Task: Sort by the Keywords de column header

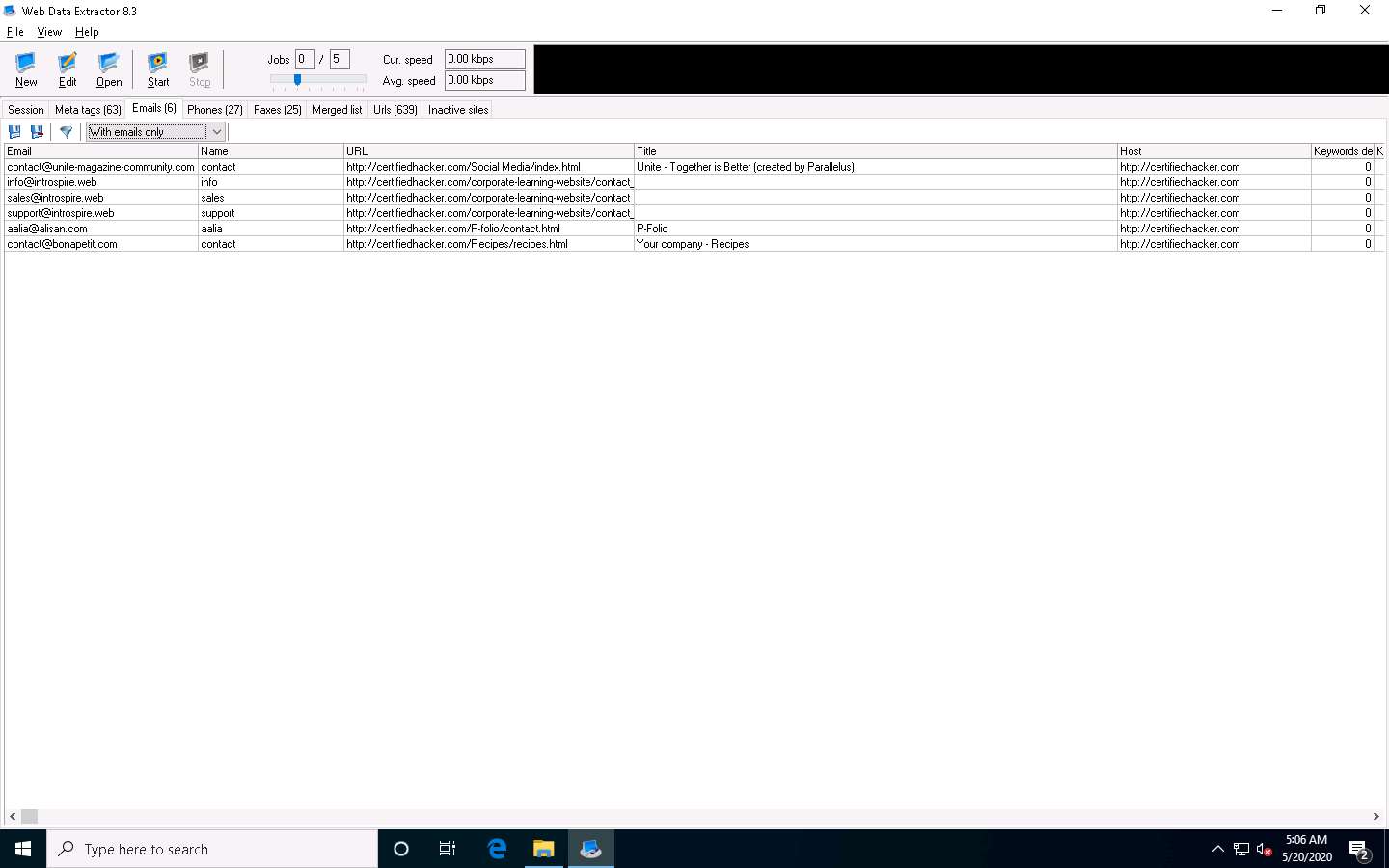Action: click(1343, 151)
